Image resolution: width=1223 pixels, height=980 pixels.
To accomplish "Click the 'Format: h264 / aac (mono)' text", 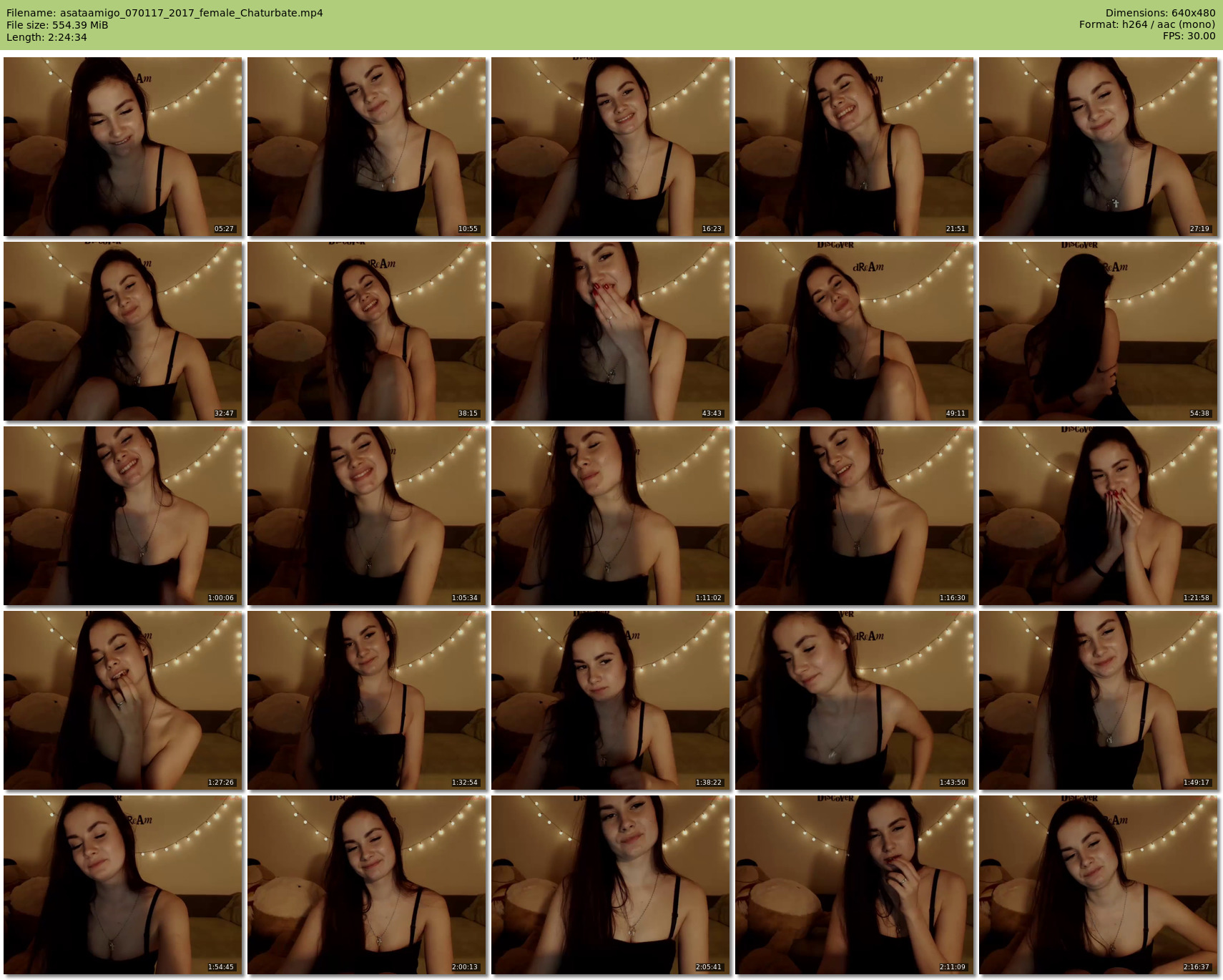I will pyautogui.click(x=1147, y=24).
